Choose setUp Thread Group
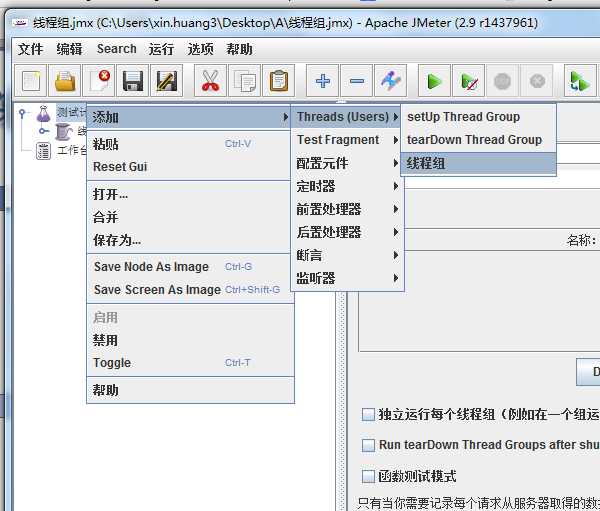Image resolution: width=600 pixels, height=511 pixels. 478,117
